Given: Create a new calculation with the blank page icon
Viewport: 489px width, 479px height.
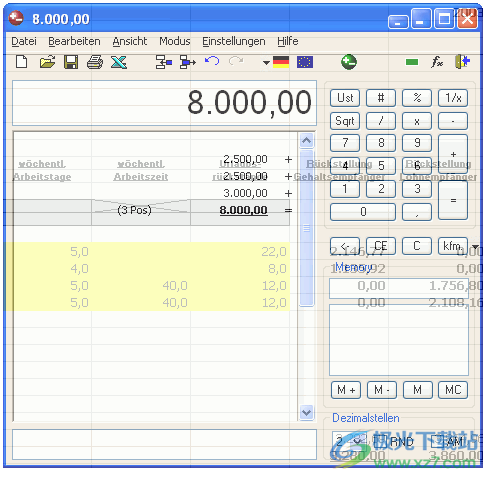Looking at the screenshot, I should click(22, 62).
